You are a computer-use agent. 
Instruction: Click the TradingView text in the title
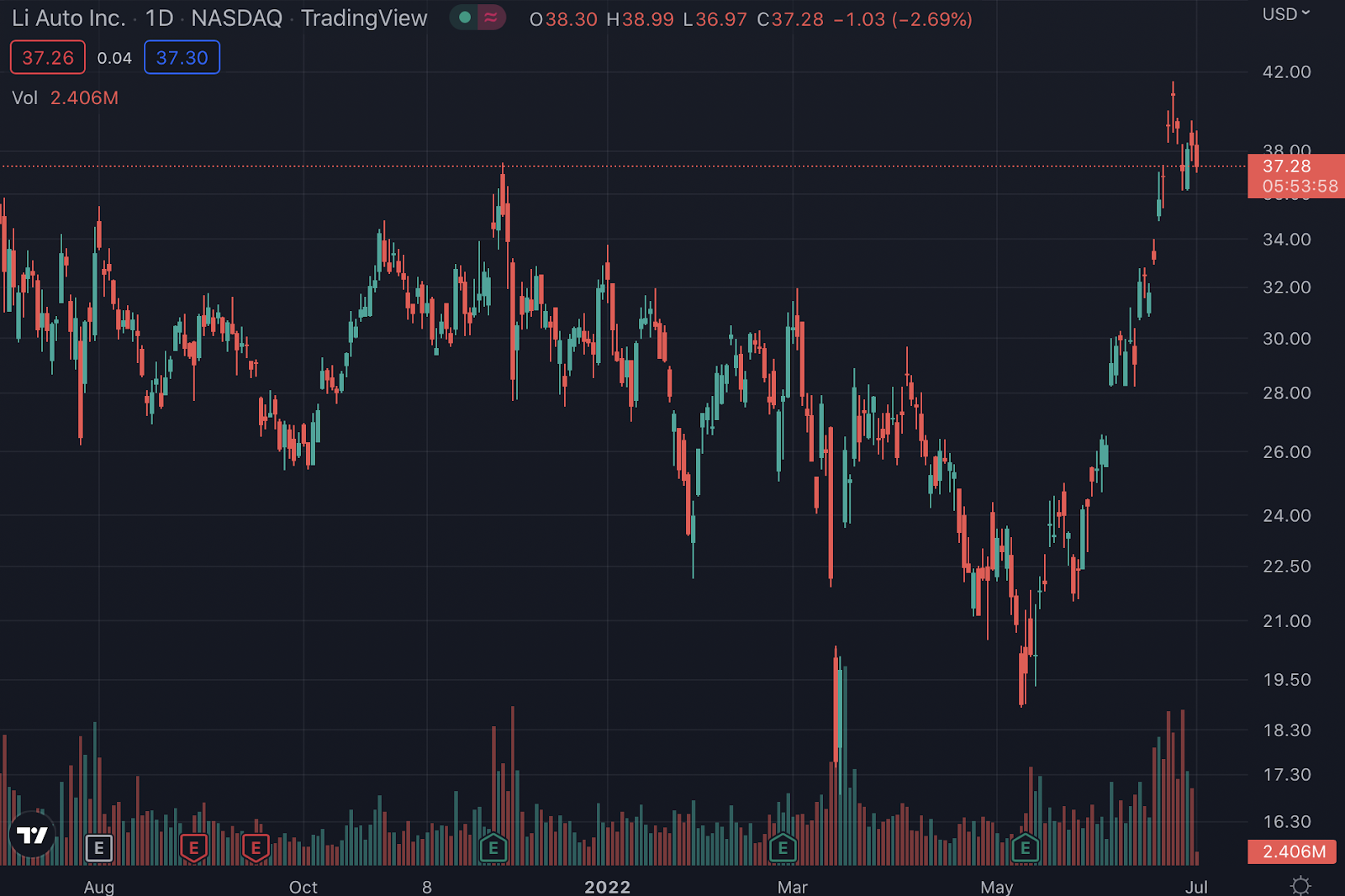coord(364,18)
